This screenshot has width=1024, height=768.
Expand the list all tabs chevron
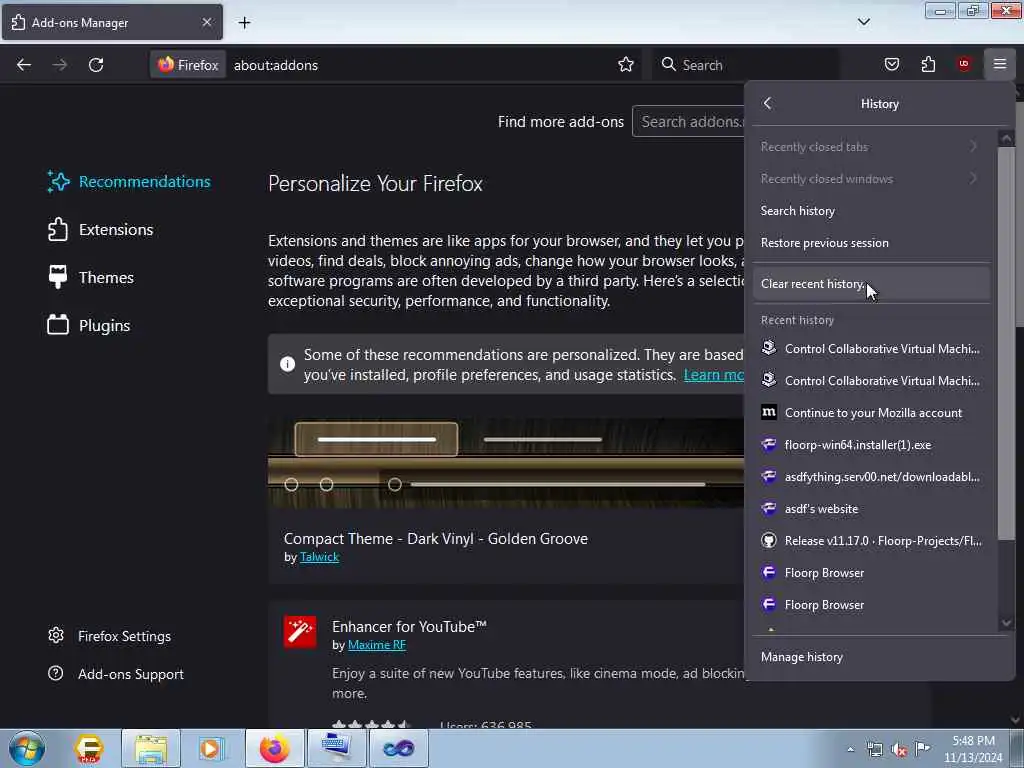(863, 22)
